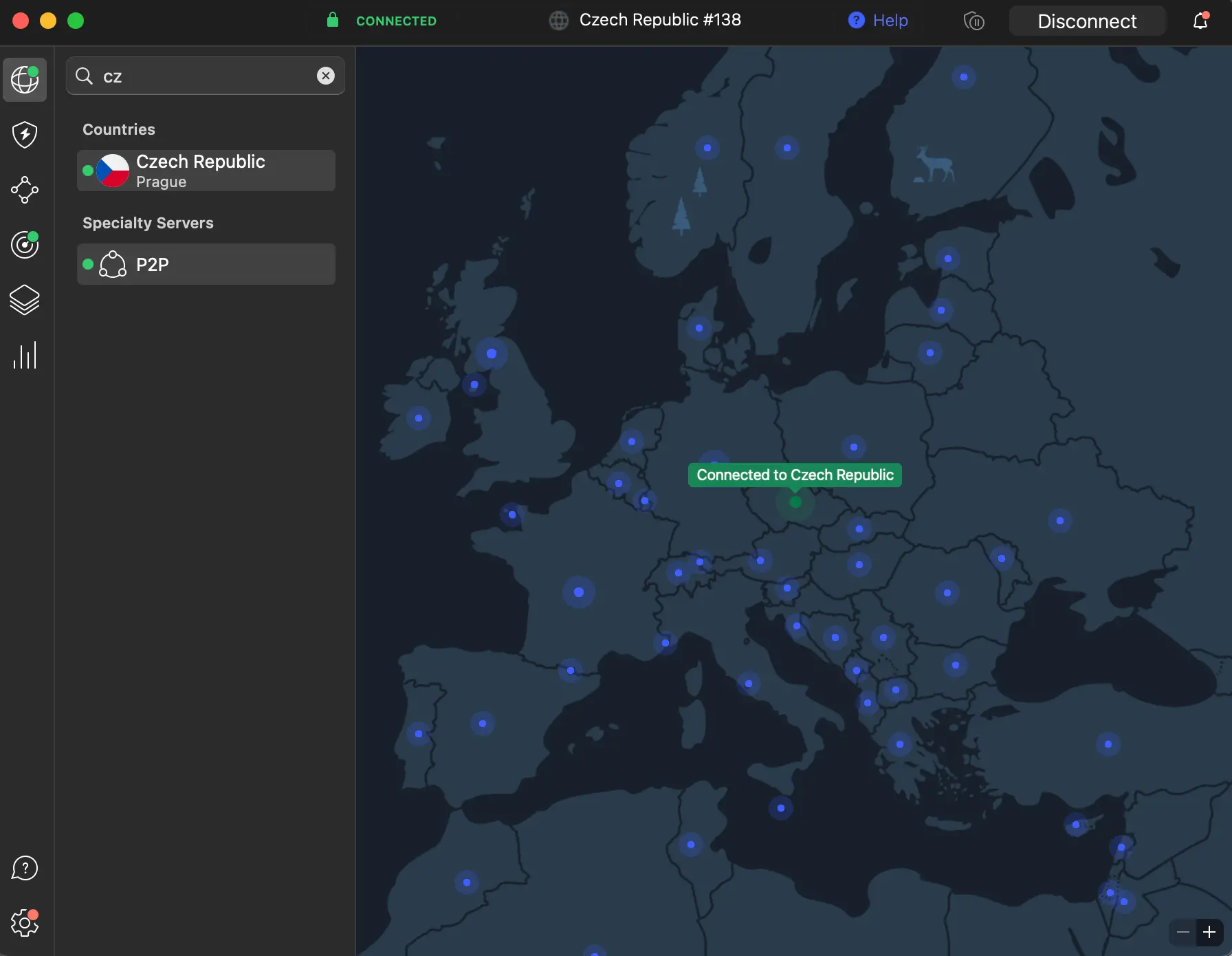Open the support chat question icon
Viewport: 1232px width, 956px height.
tap(25, 868)
